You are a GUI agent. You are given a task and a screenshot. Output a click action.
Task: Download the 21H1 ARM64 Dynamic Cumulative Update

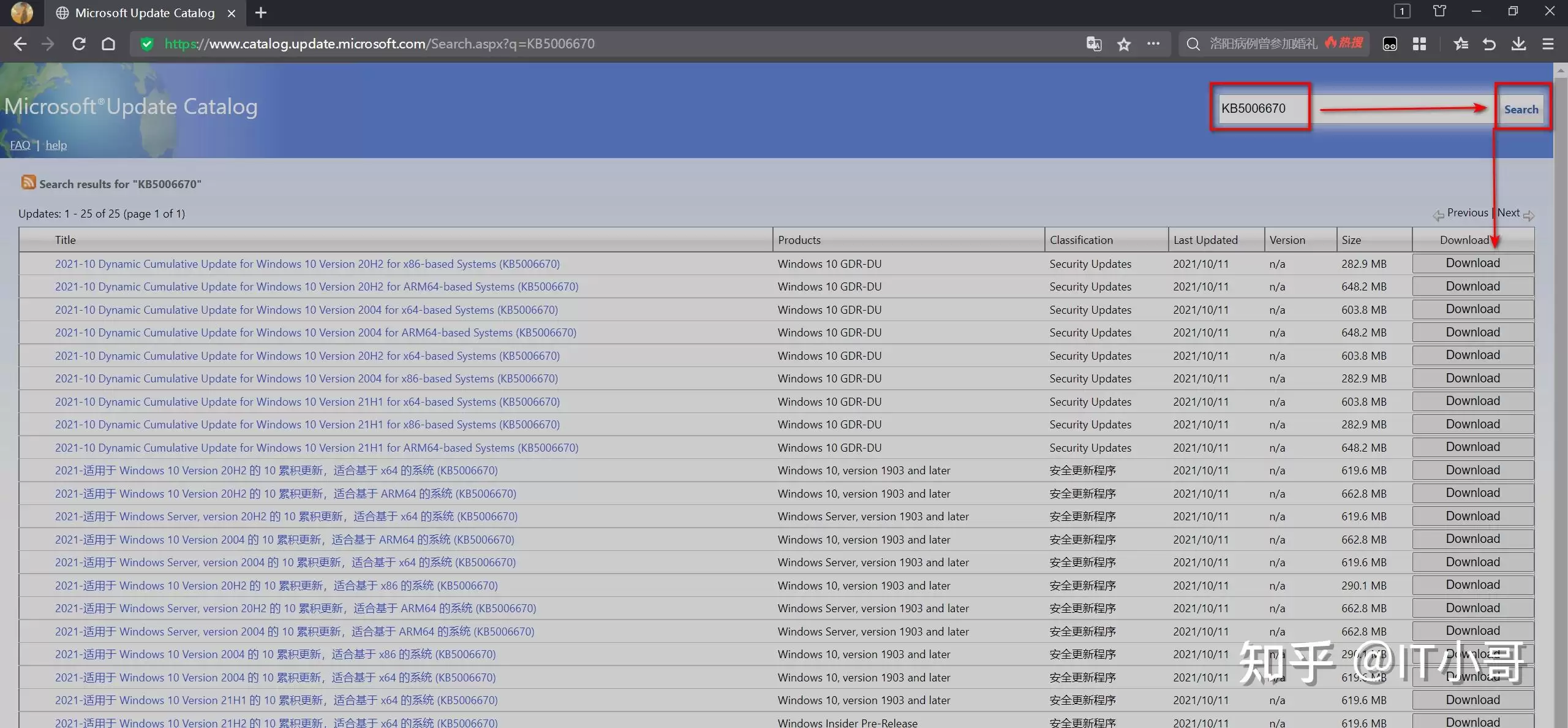click(1473, 447)
